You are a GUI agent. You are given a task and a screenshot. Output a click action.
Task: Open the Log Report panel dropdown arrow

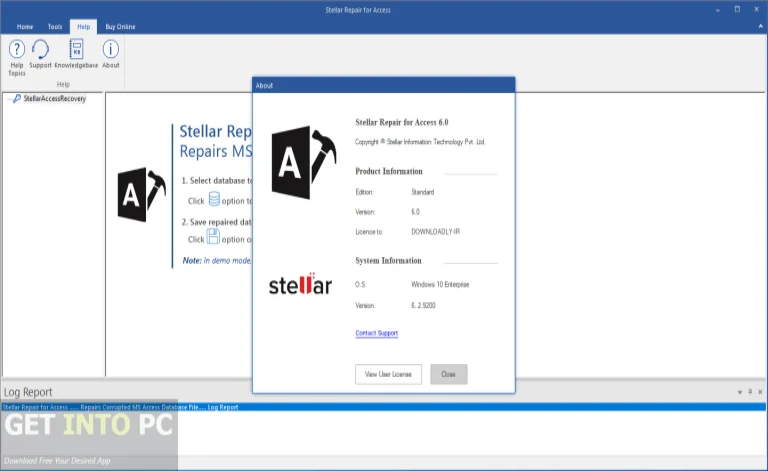[x=740, y=392]
